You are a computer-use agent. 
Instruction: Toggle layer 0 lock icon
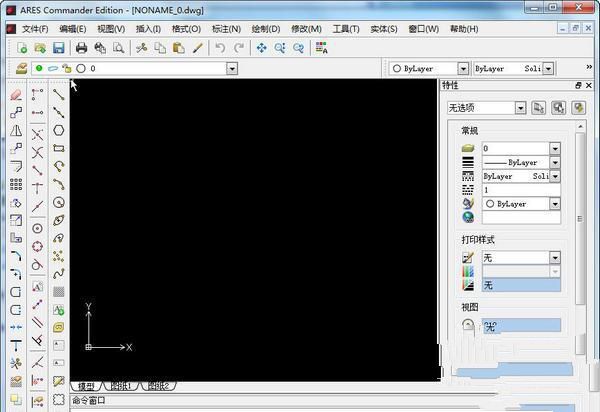[67, 68]
